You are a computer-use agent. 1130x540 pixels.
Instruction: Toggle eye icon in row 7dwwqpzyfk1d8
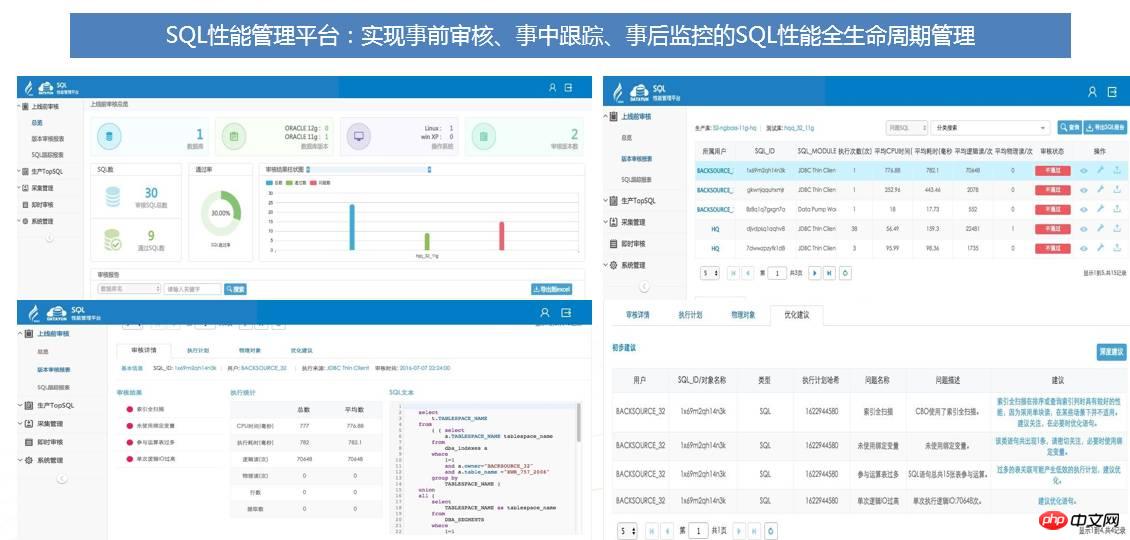click(1083, 248)
